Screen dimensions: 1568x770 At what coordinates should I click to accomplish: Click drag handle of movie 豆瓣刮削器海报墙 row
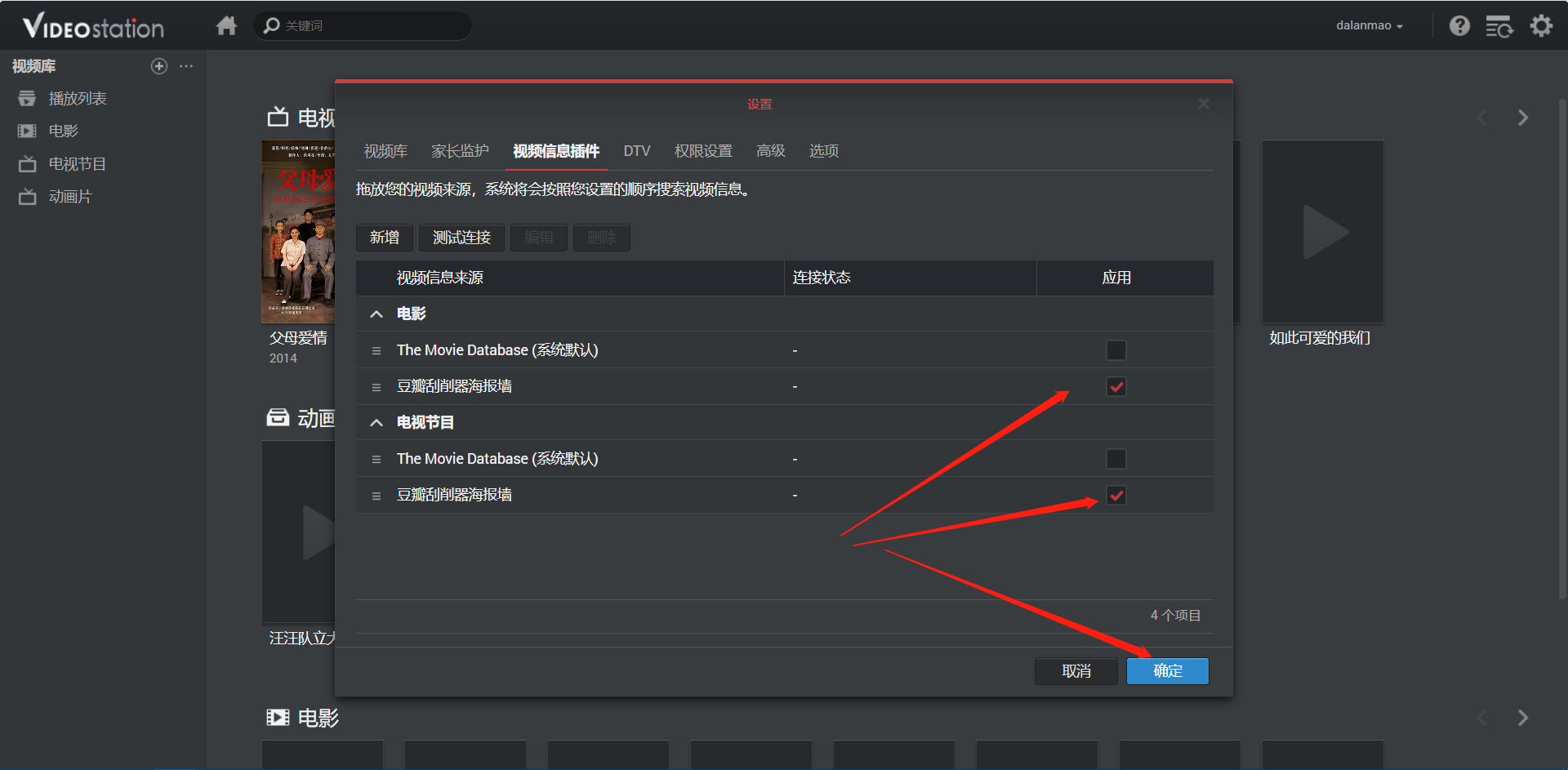[376, 387]
